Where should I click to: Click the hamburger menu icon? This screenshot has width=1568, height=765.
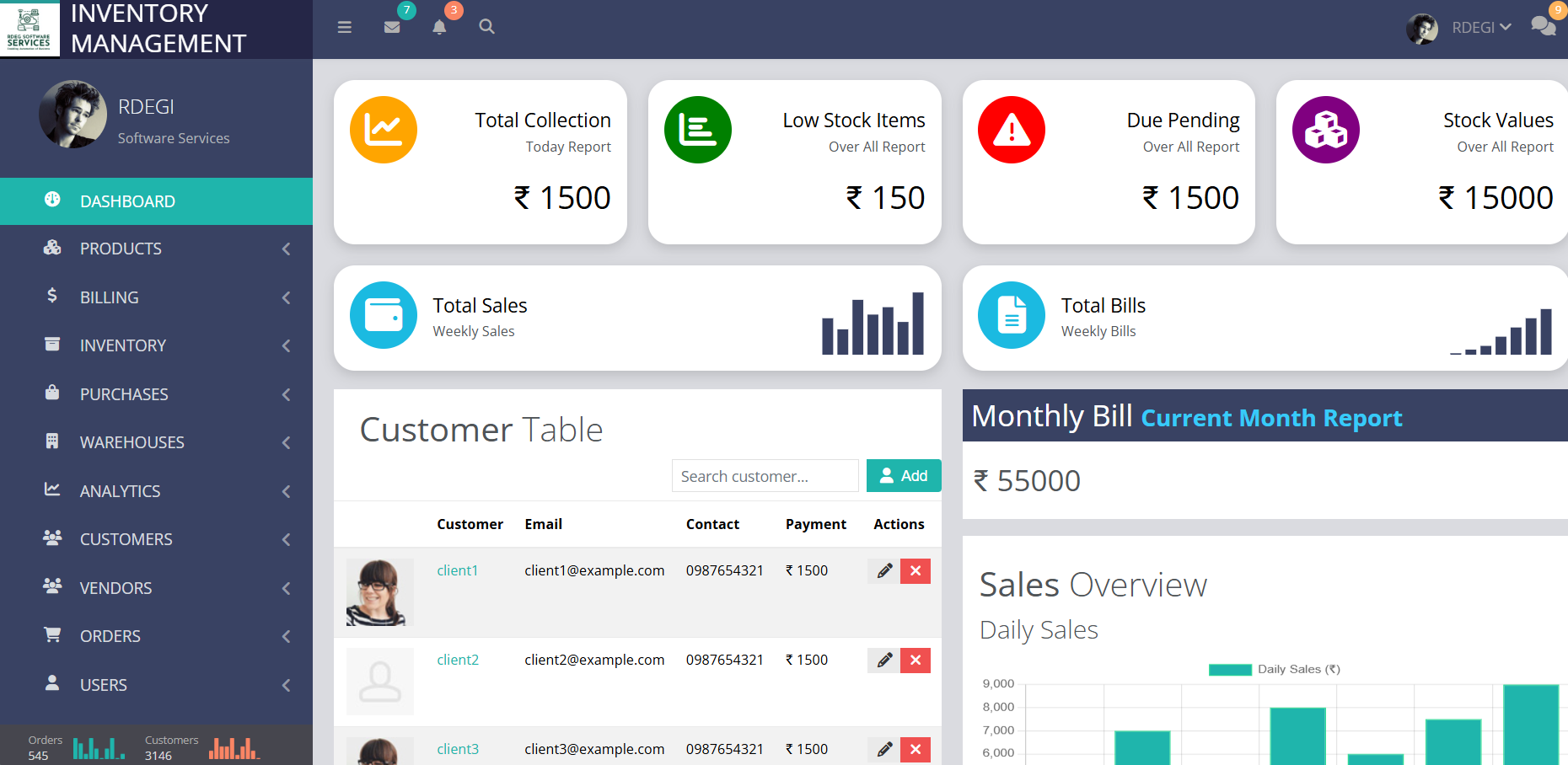coord(344,27)
